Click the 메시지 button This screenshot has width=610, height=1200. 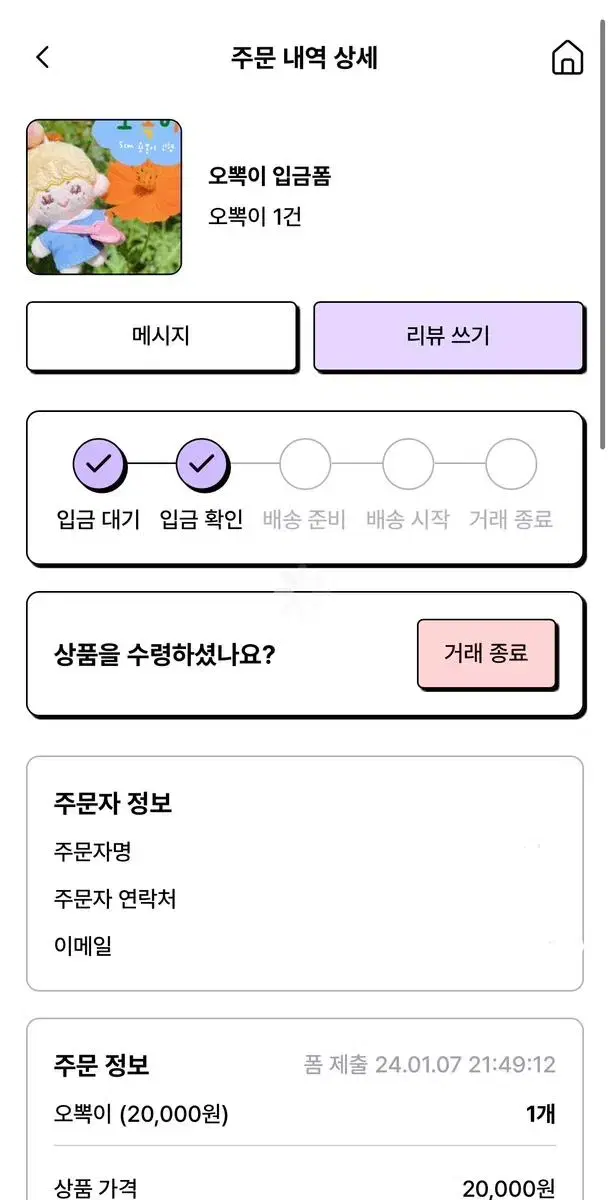[x=162, y=336]
